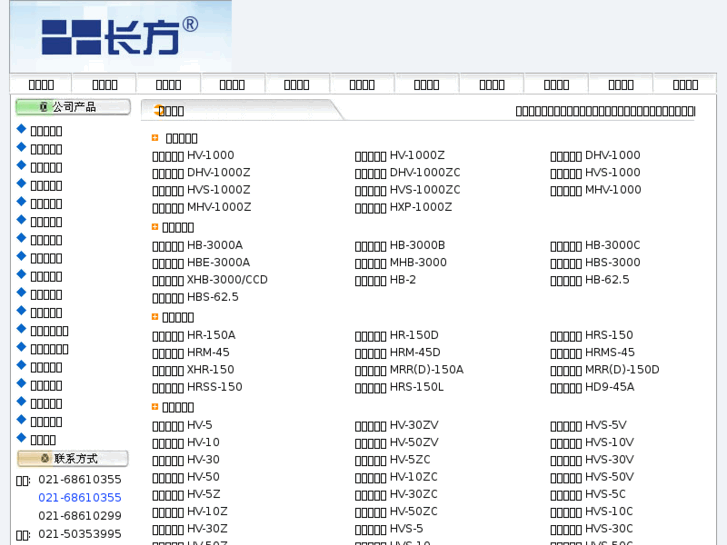This screenshot has height=545, width=727.
Task: Open product link HVS-30V
Action: point(592,460)
